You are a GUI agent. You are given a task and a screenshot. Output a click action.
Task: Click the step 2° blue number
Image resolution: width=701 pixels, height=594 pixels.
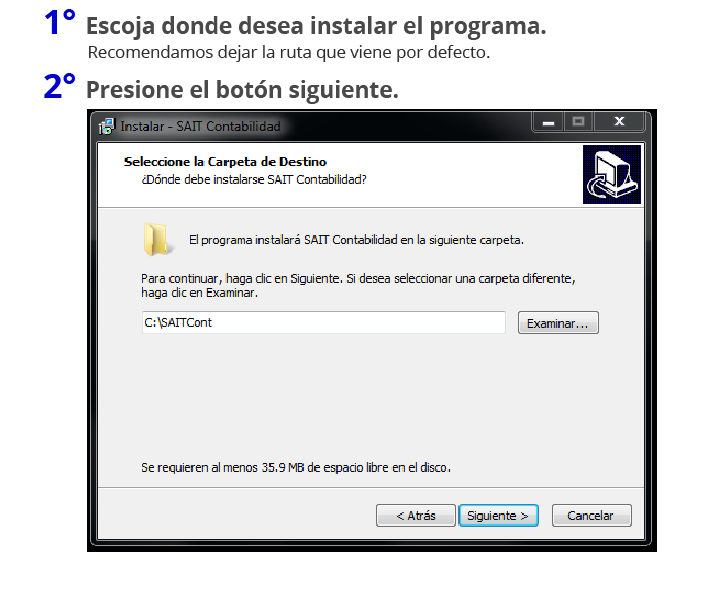pos(59,86)
